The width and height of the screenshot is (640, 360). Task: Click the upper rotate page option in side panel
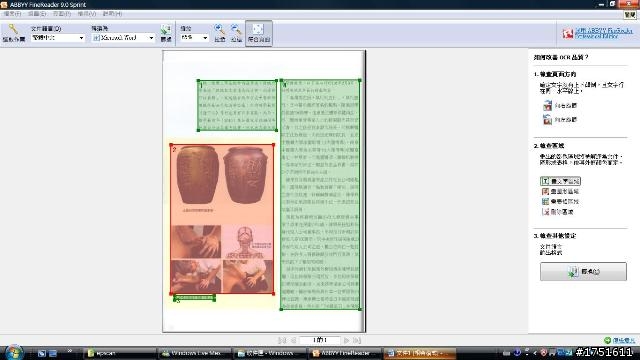tap(560, 106)
